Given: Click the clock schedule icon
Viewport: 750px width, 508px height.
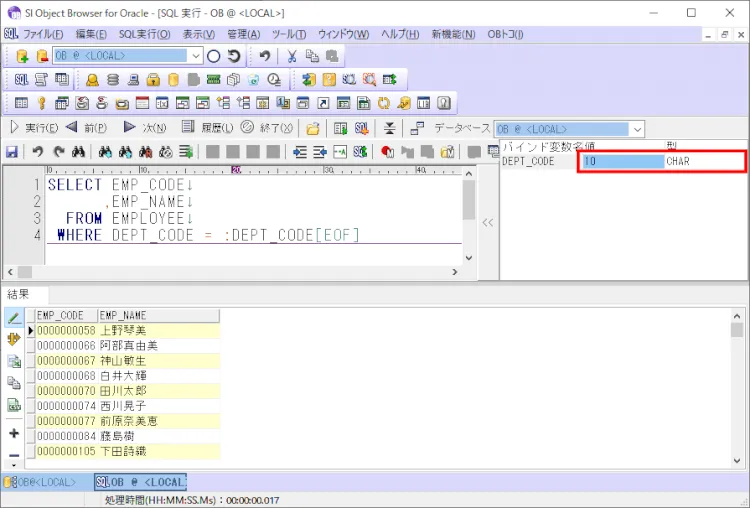Looking at the screenshot, I should (274, 79).
